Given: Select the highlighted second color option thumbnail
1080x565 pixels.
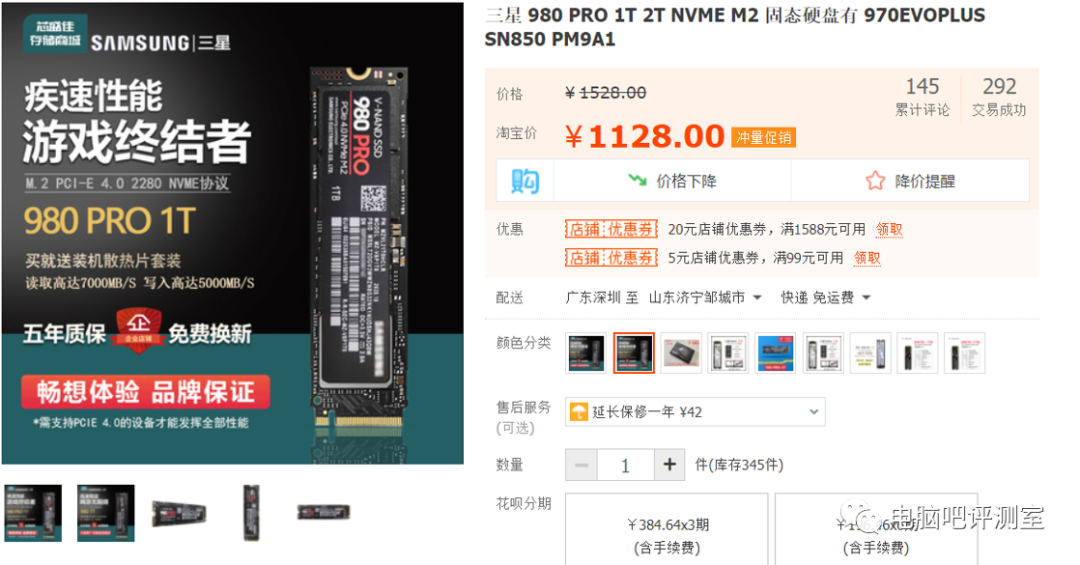Looking at the screenshot, I should click(634, 353).
